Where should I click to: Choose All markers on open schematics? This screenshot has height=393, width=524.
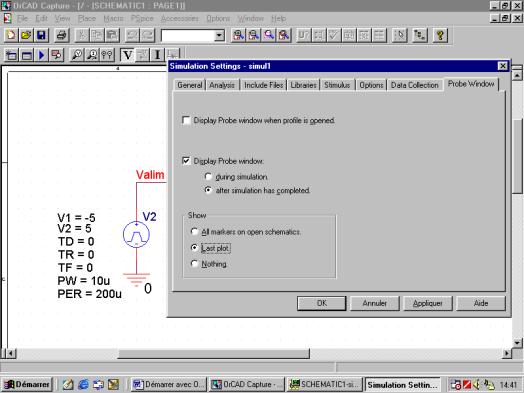(194, 232)
